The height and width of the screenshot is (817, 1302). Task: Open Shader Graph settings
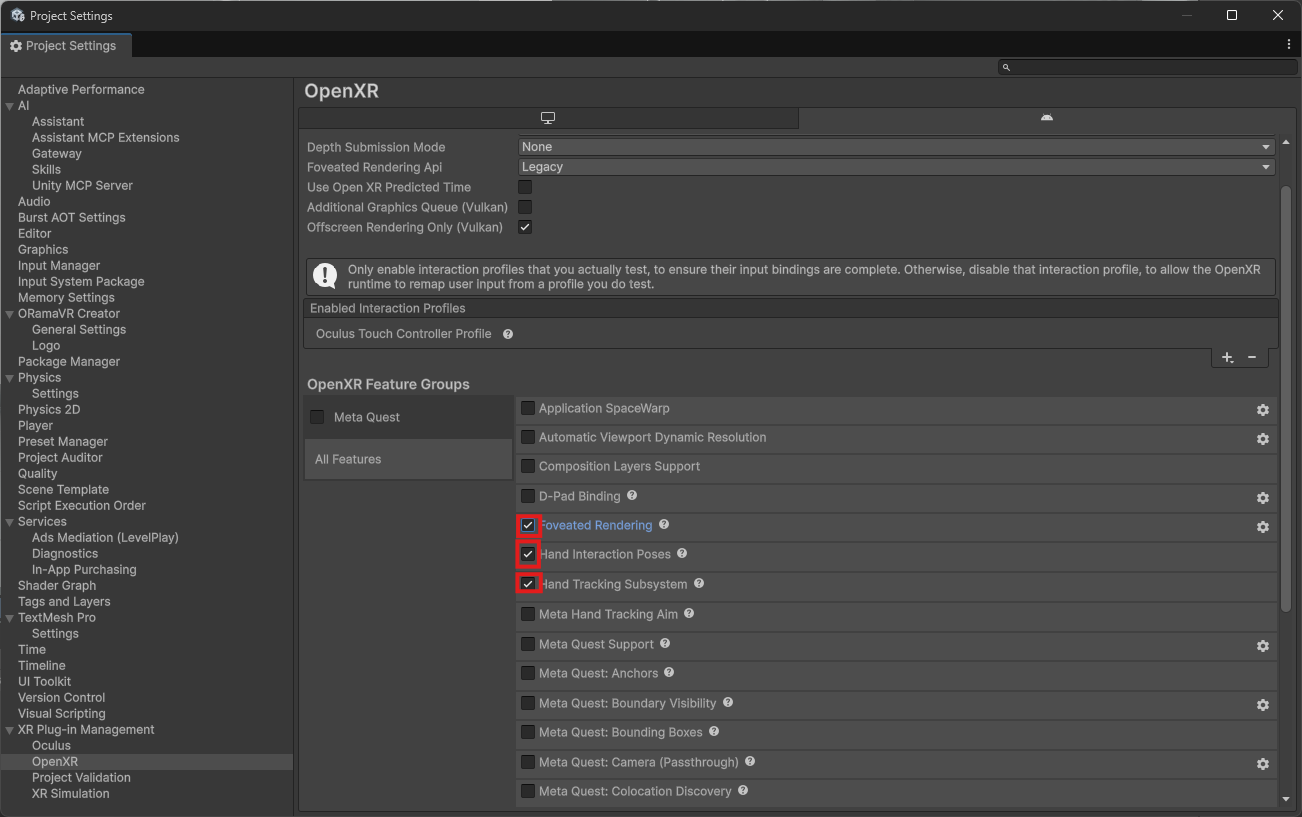pos(57,585)
